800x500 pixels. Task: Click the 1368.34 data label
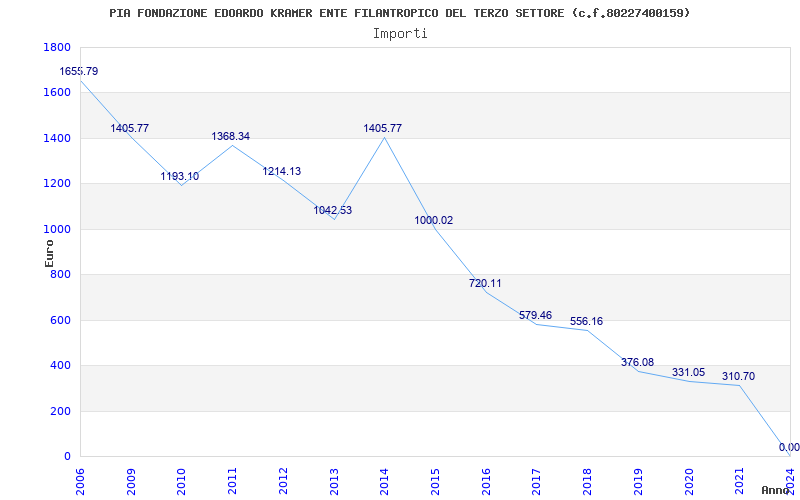[231, 137]
